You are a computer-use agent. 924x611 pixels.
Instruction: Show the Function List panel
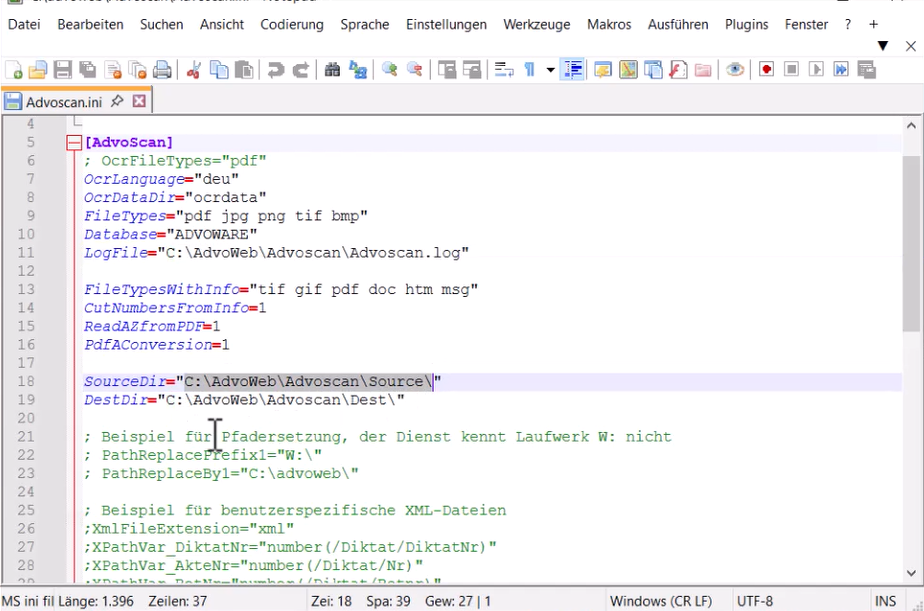click(x=678, y=70)
